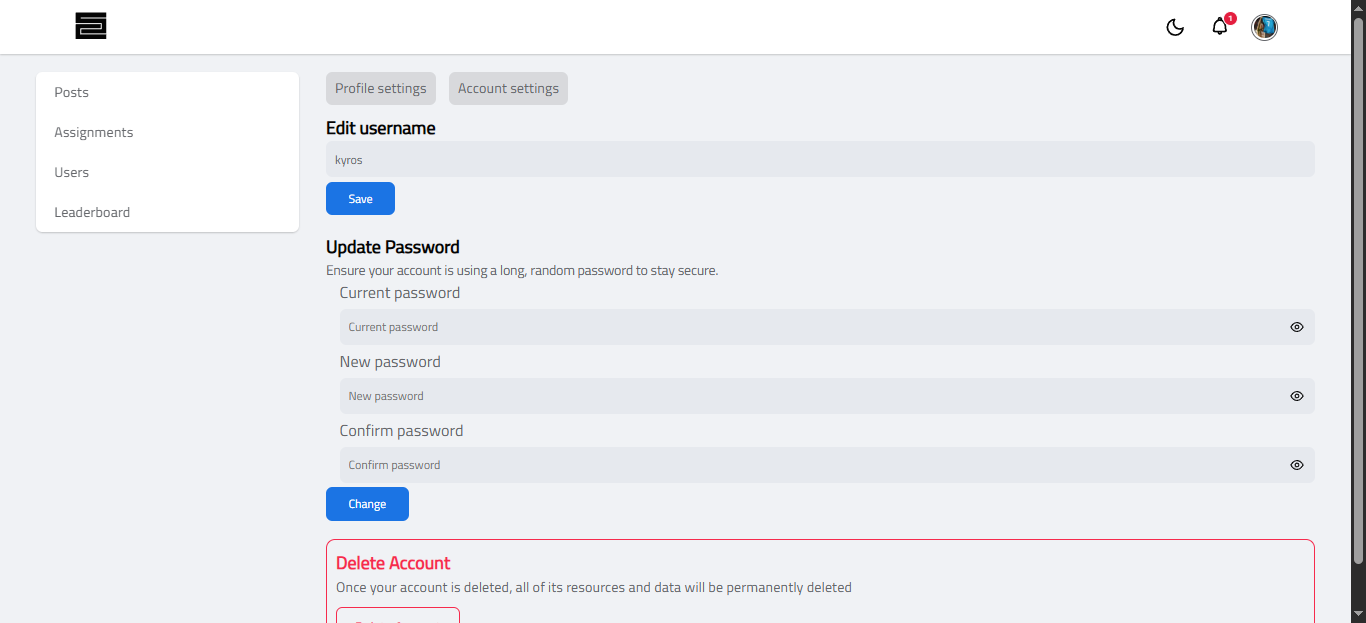Toggle dark mode with moon icon
Viewport: 1366px width, 623px height.
coord(1175,27)
